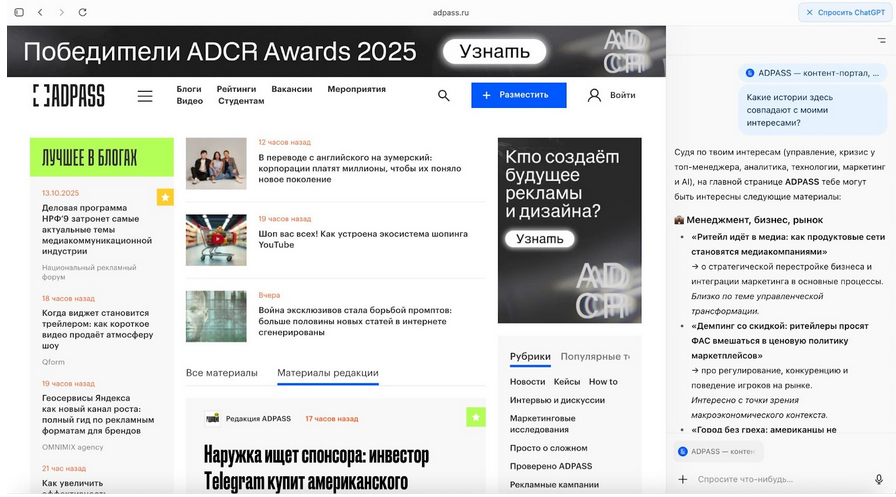Click the blue Разместить button
Screen dimensions: 896x497
pyautogui.click(x=518, y=95)
